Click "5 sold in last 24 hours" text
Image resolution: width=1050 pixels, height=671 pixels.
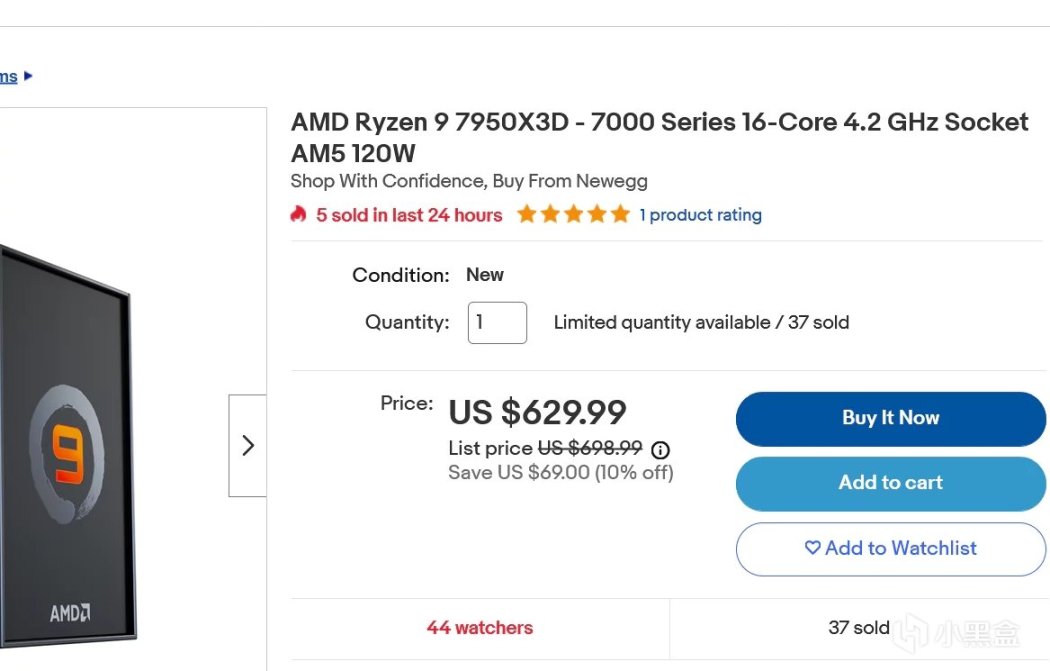[x=409, y=215]
